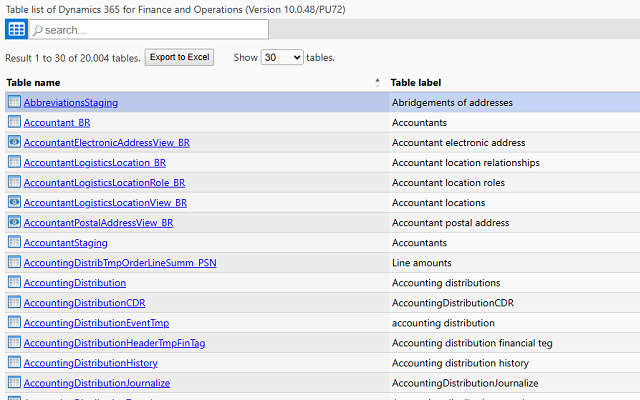Image resolution: width=640 pixels, height=400 pixels.
Task: Open the Accountant_BR table link
Action: [x=57, y=123]
